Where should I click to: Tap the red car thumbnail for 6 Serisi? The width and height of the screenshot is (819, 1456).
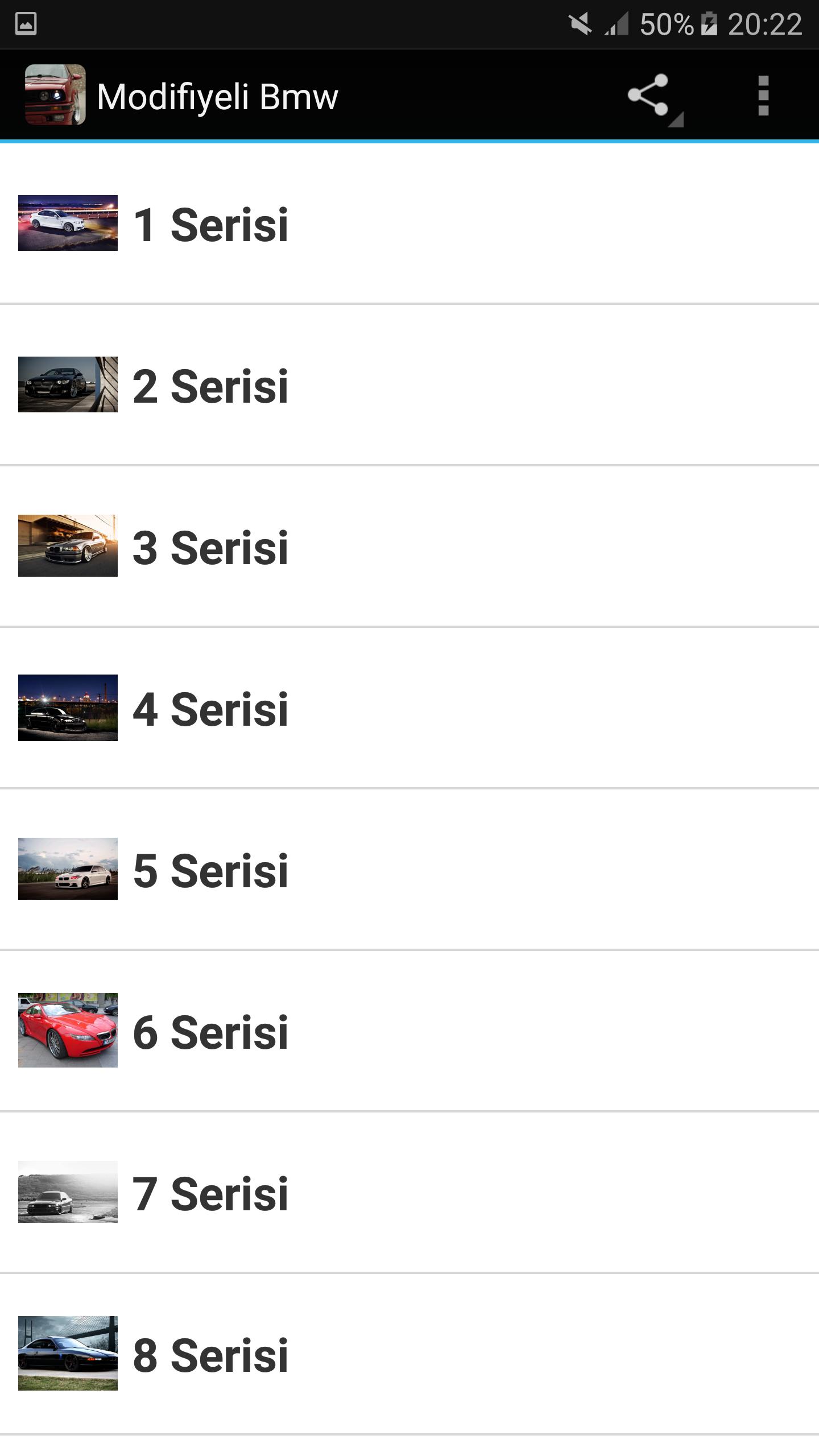(x=68, y=1030)
